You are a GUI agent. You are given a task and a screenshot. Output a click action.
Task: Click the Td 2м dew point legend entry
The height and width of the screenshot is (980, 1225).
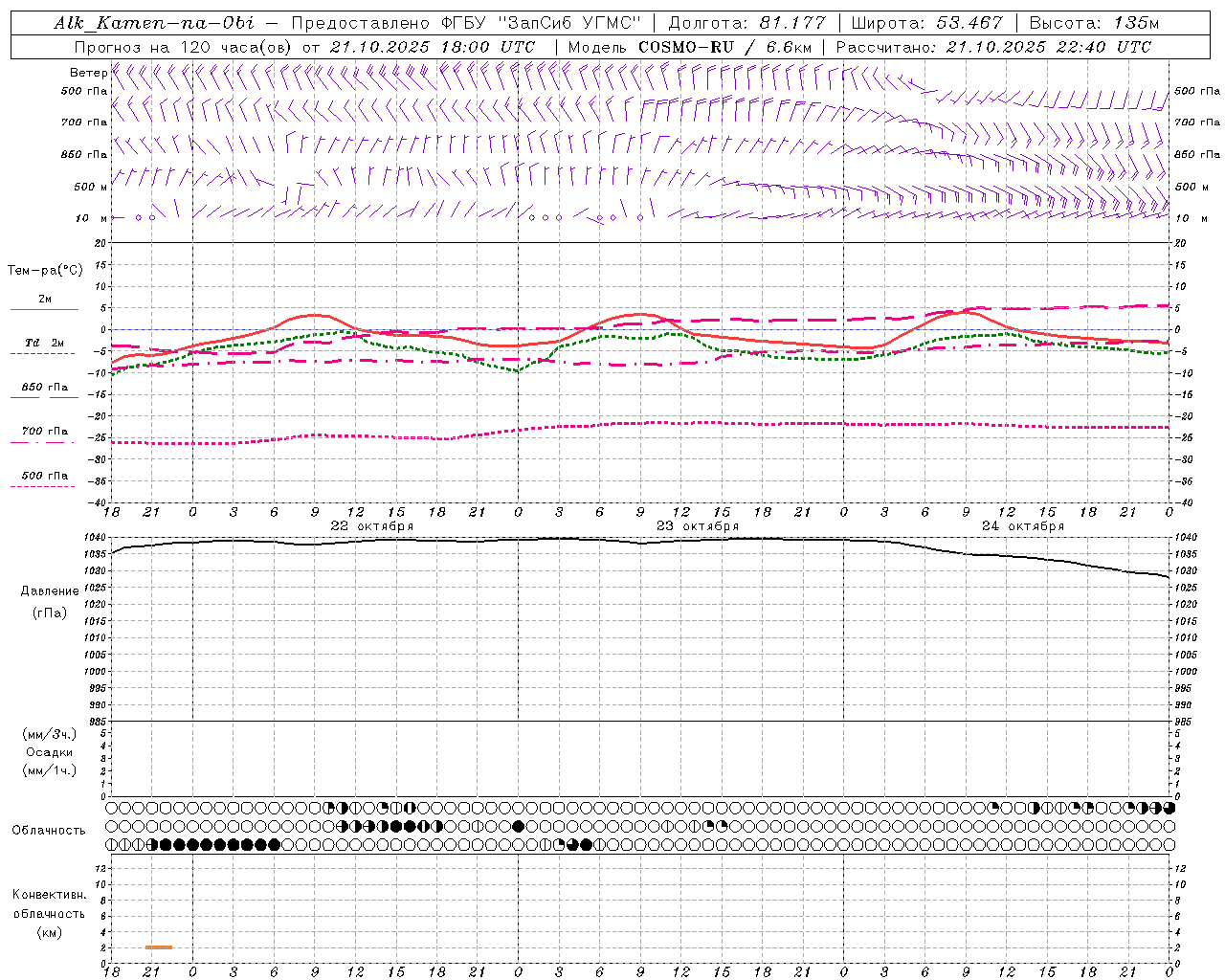[x=45, y=343]
